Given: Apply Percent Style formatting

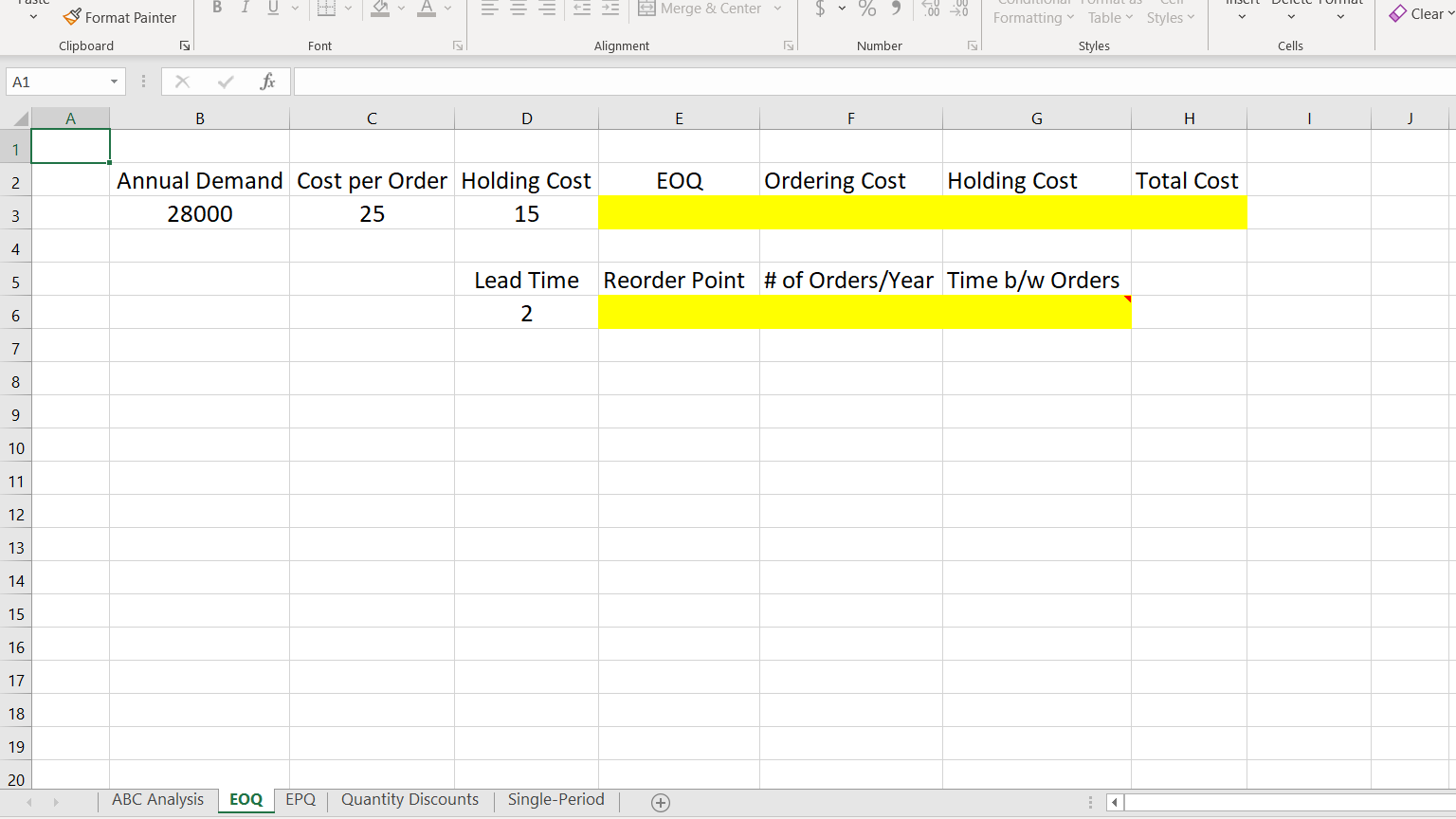Looking at the screenshot, I should (x=866, y=10).
